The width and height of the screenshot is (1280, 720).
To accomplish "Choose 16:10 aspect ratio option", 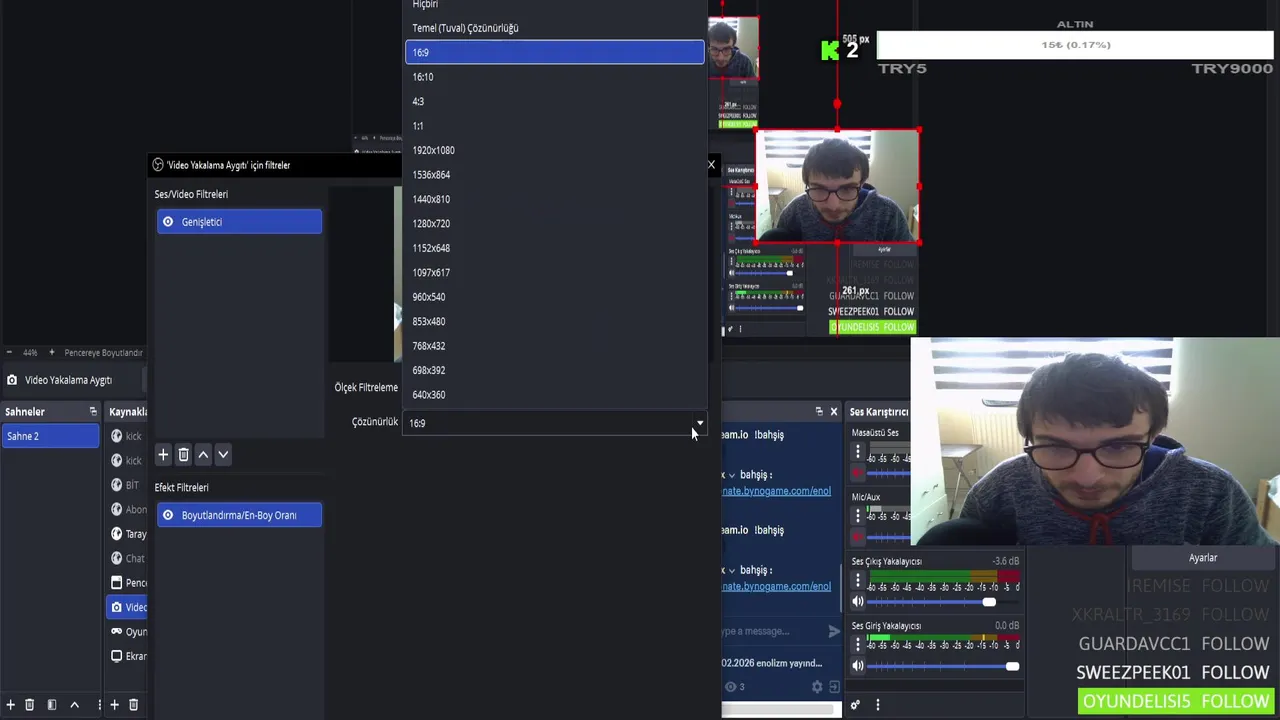I will (x=555, y=77).
